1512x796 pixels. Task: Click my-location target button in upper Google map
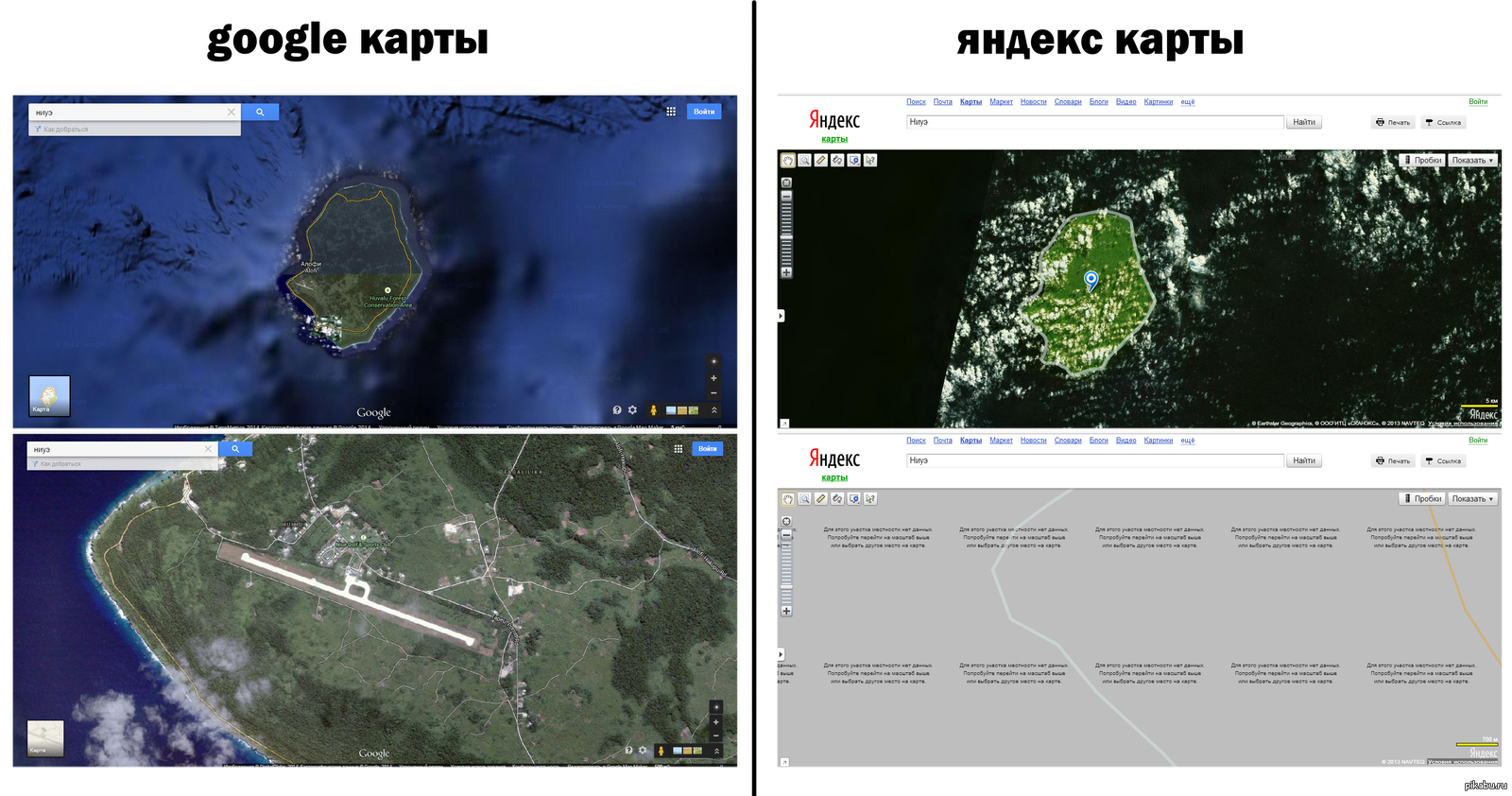713,361
